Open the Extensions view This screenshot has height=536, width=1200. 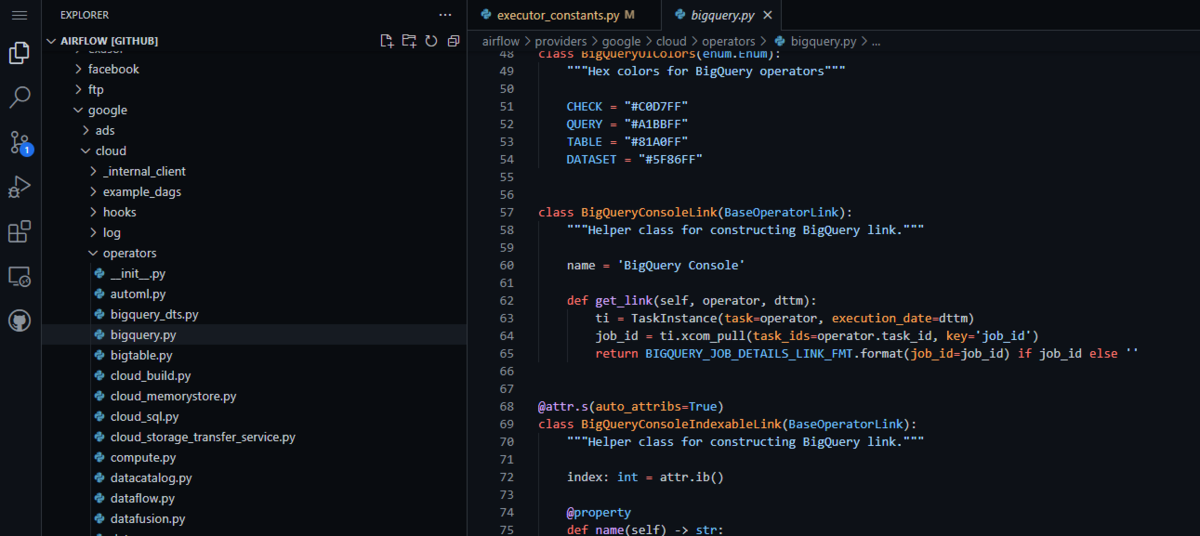[19, 232]
